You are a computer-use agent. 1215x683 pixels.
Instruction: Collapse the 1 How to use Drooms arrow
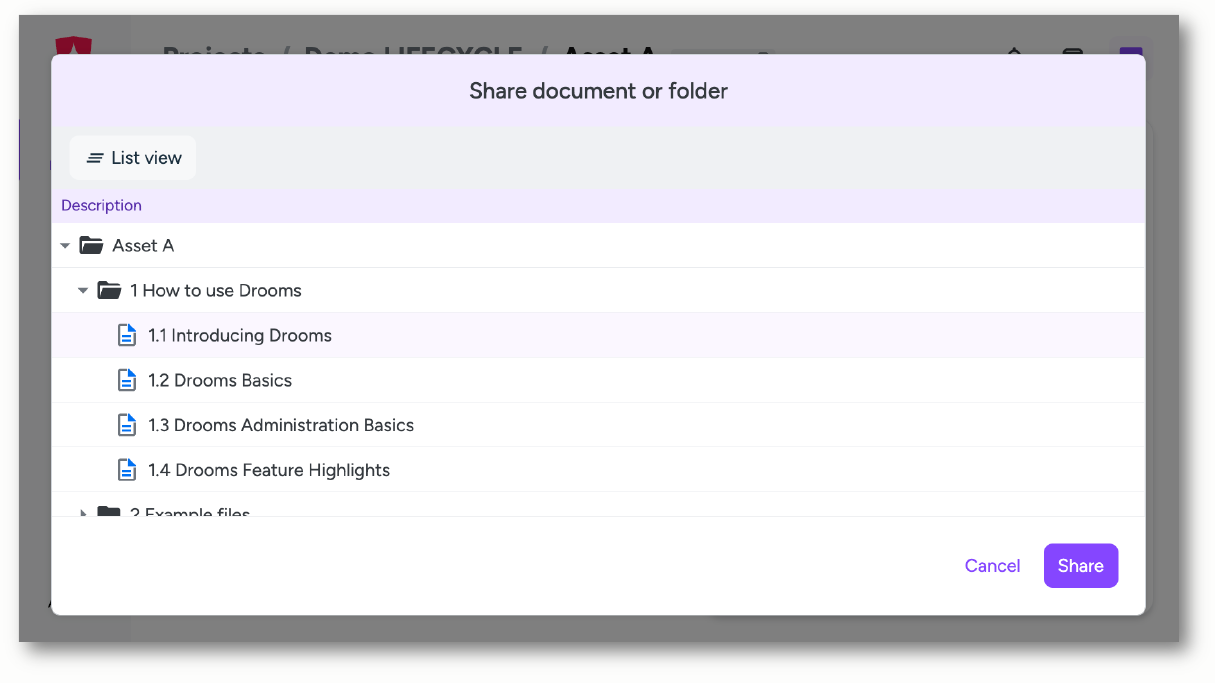point(83,290)
